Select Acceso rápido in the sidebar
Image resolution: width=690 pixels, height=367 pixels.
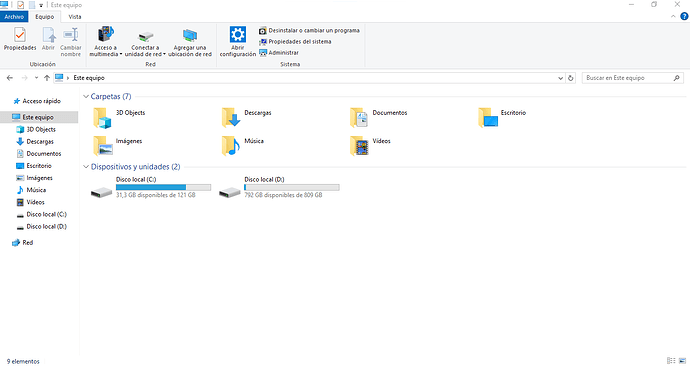pyautogui.click(x=37, y=101)
